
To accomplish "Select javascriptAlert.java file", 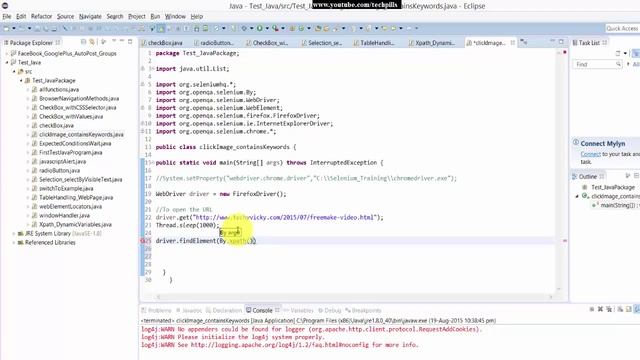I will tap(62, 161).
